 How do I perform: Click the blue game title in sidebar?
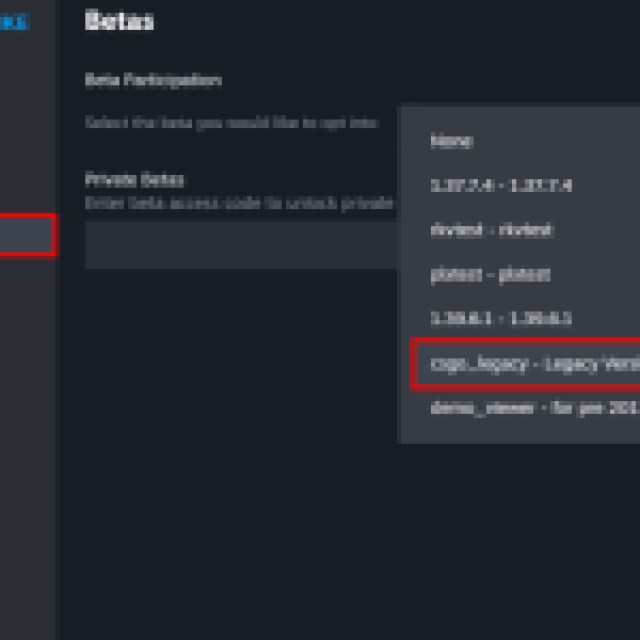pos(14,22)
